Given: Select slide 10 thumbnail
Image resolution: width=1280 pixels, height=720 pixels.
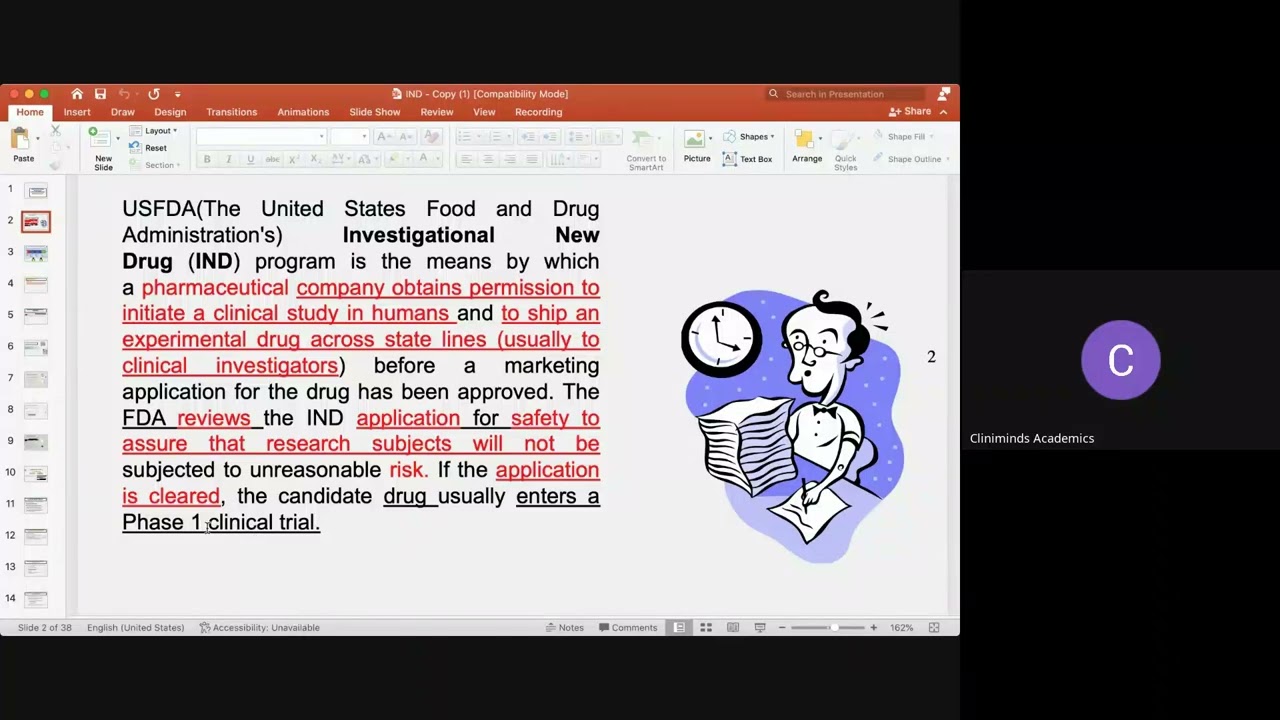Looking at the screenshot, I should point(36,473).
